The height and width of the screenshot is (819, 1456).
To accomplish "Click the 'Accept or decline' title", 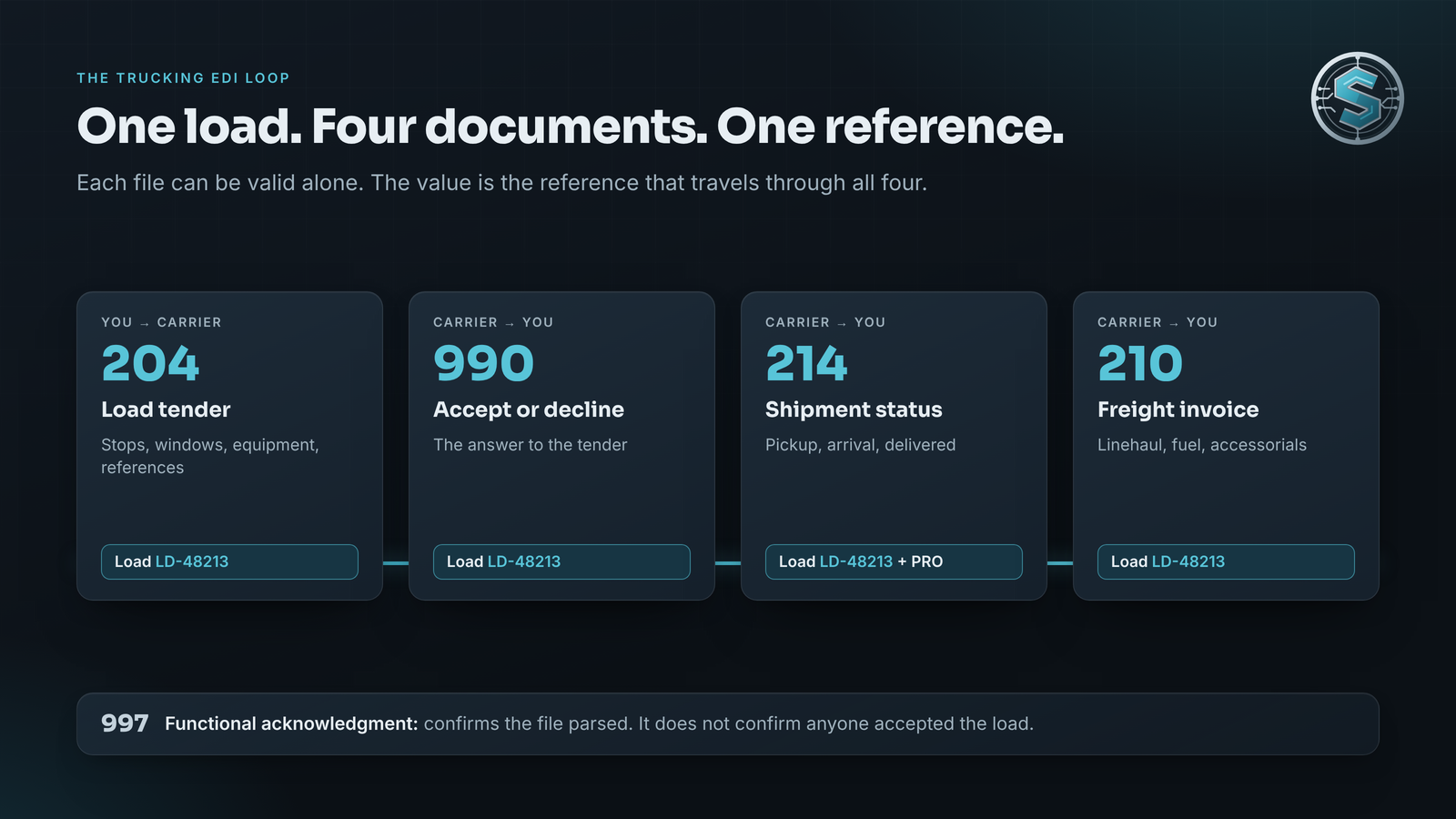I will (x=529, y=409).
